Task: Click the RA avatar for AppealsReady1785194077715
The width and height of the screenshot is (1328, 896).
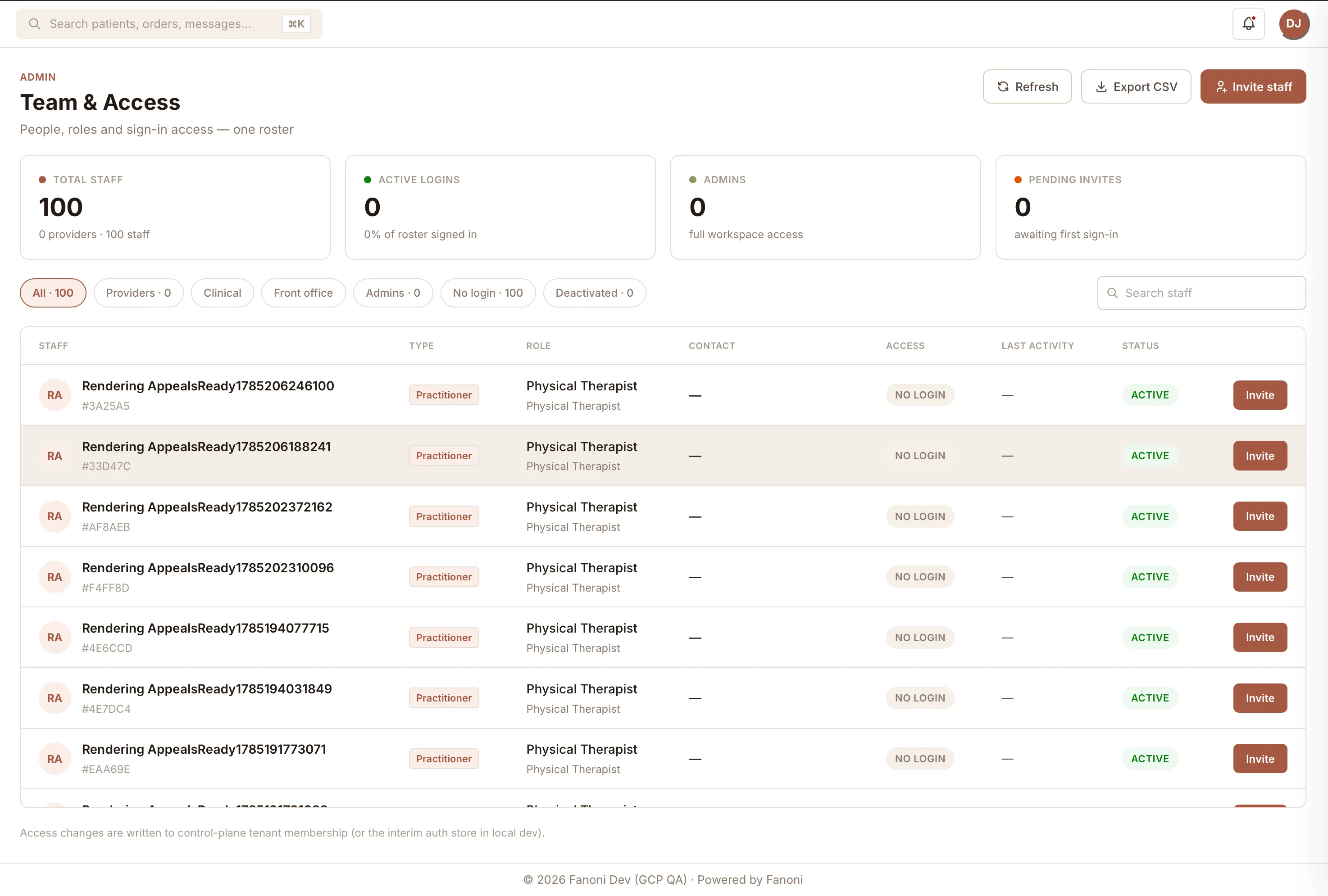Action: point(55,637)
